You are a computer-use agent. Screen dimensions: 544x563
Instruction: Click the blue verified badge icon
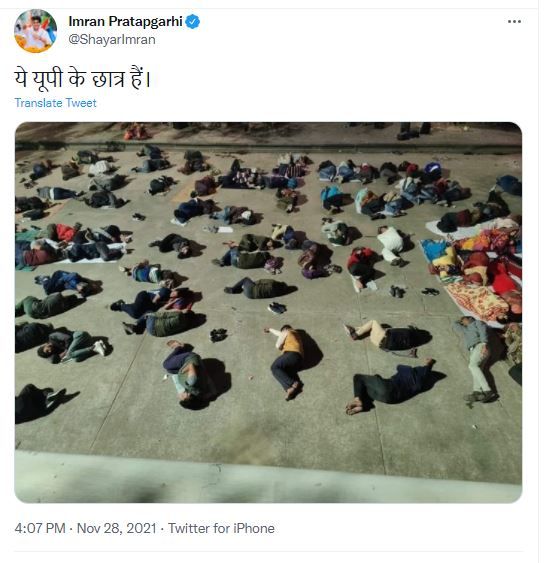[x=193, y=22]
